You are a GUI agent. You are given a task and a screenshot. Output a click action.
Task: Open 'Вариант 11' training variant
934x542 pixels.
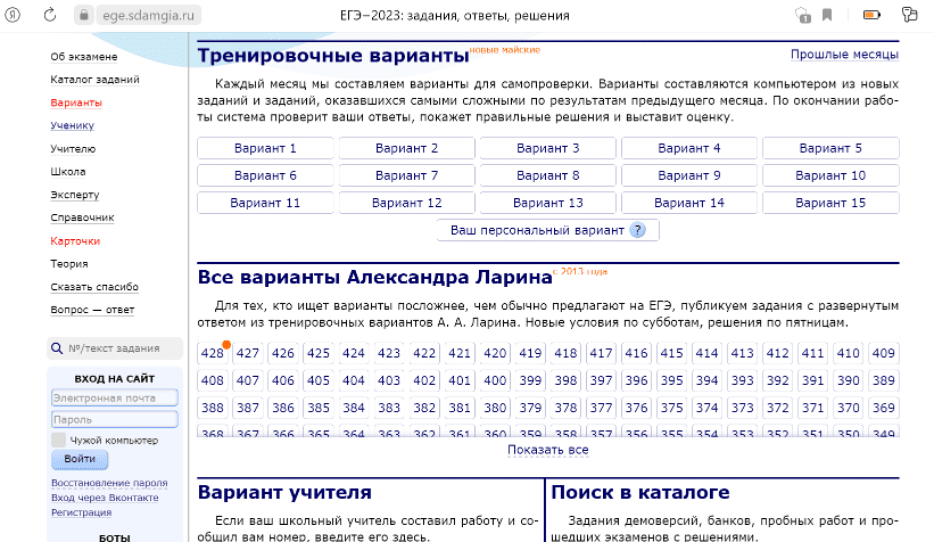tap(265, 203)
